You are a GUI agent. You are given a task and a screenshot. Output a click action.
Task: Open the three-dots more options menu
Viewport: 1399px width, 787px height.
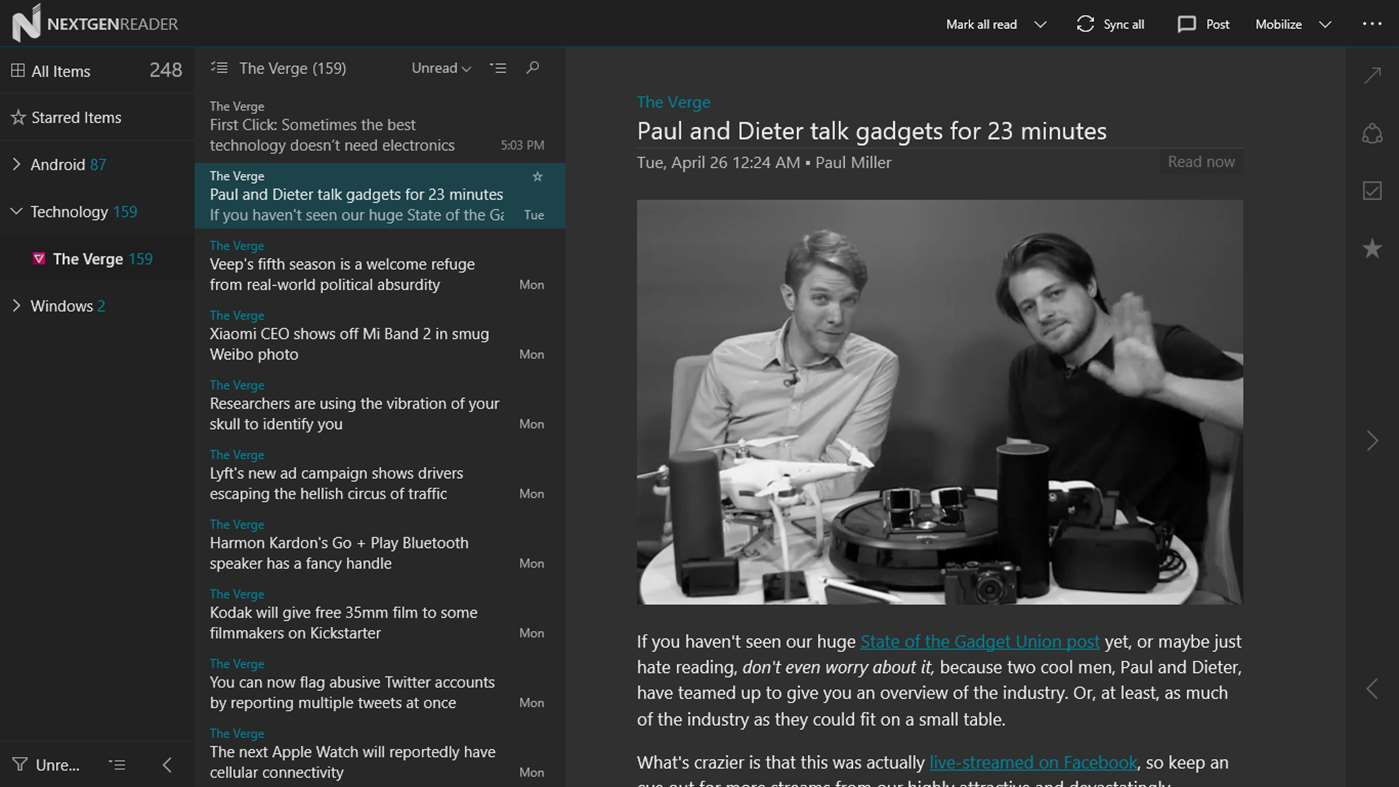pyautogui.click(x=1372, y=24)
